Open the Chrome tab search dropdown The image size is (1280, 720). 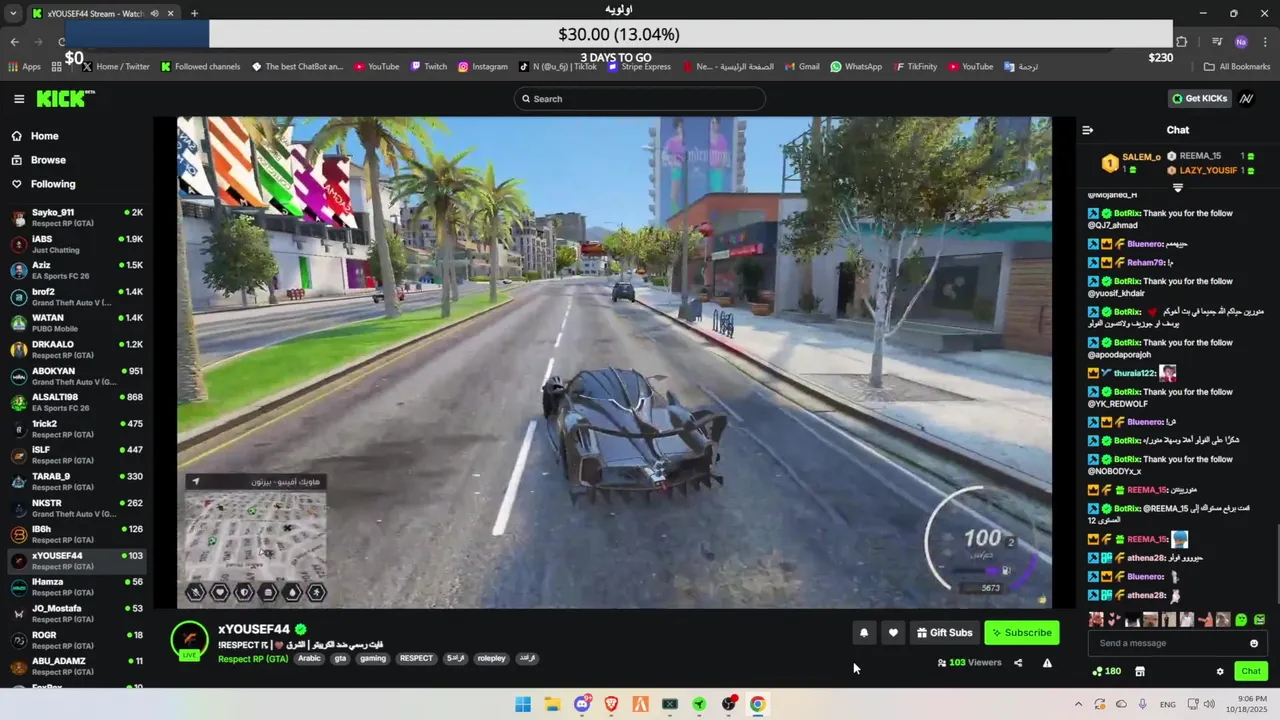coord(13,14)
